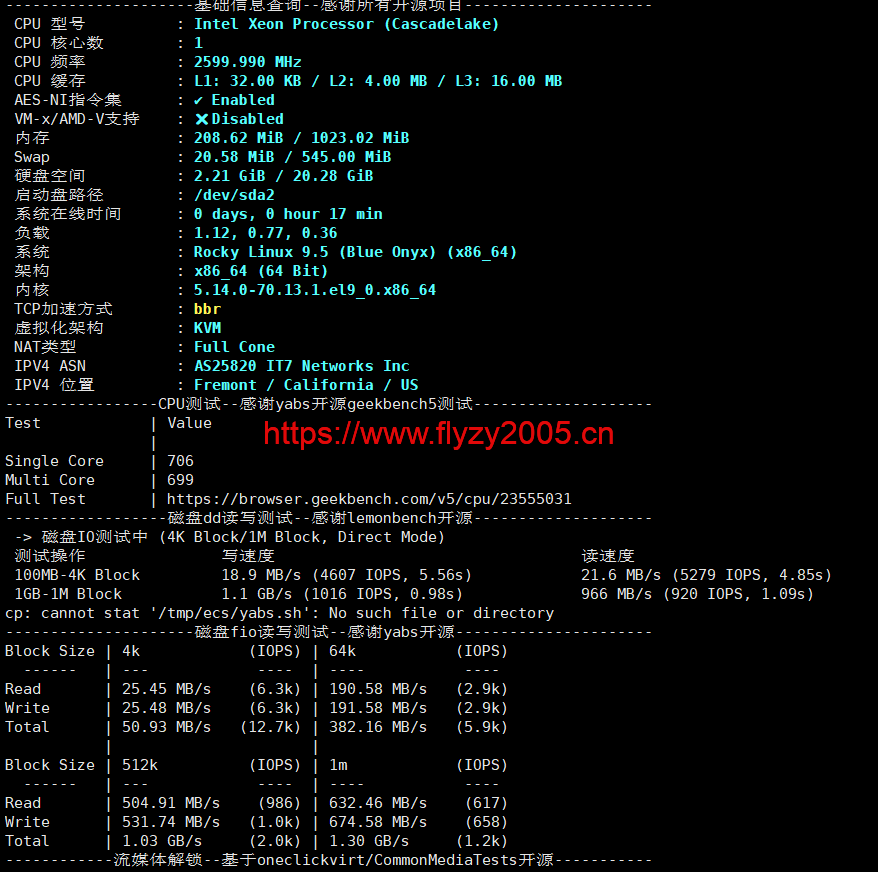Image resolution: width=878 pixels, height=872 pixels.
Task: Click disk space value '2.21 GiB / 20.28 GiB'
Action: (283, 176)
